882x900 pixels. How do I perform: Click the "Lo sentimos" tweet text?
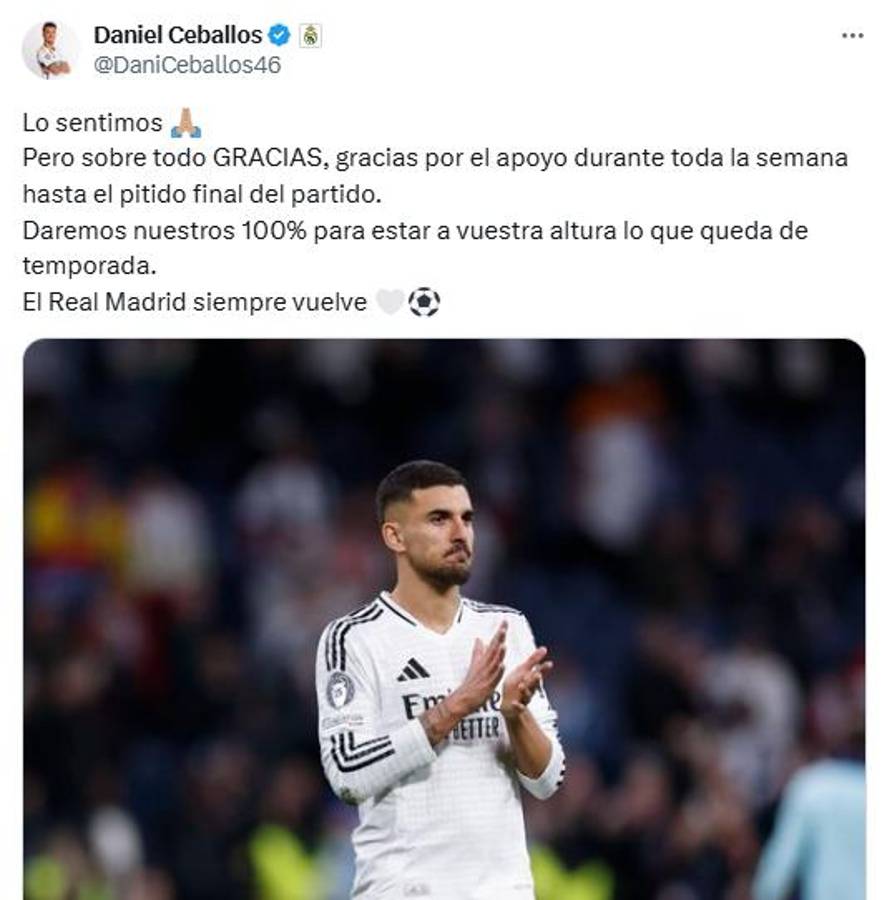pyautogui.click(x=92, y=123)
